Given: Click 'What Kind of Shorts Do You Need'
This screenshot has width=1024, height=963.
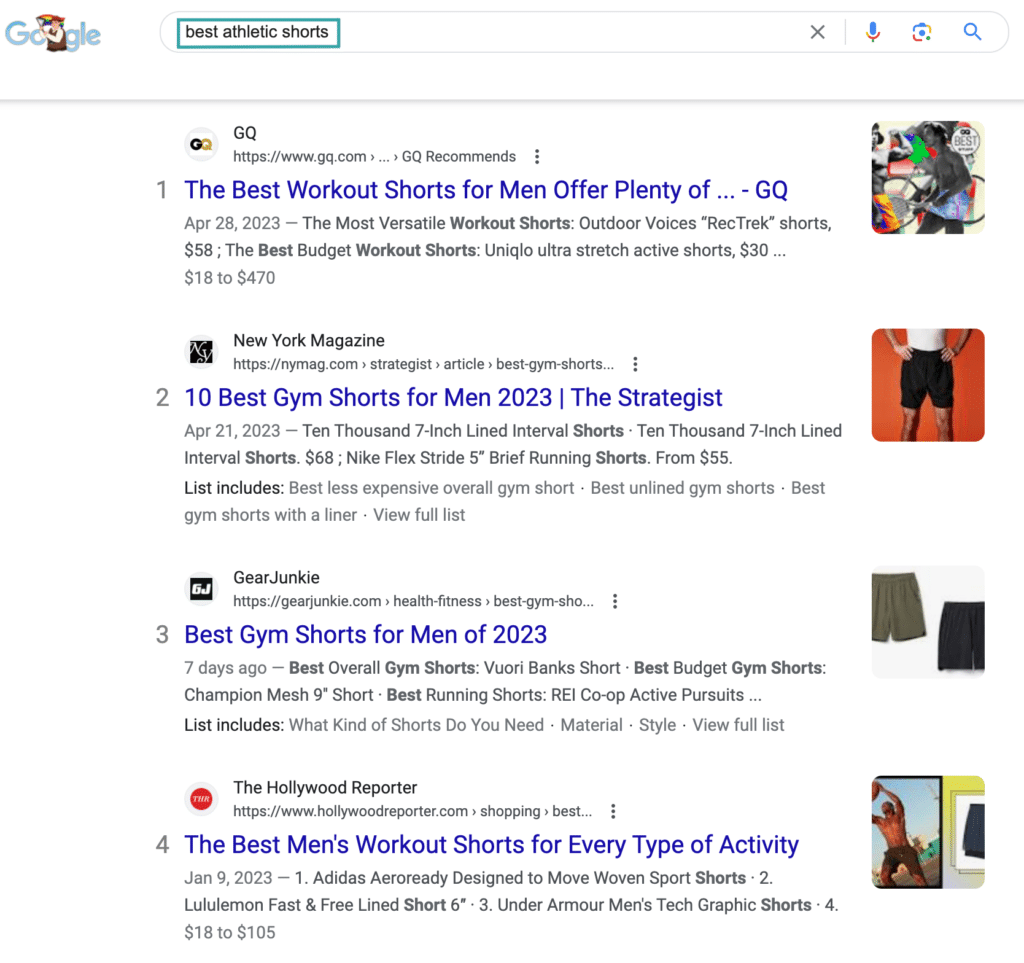Looking at the screenshot, I should 417,725.
